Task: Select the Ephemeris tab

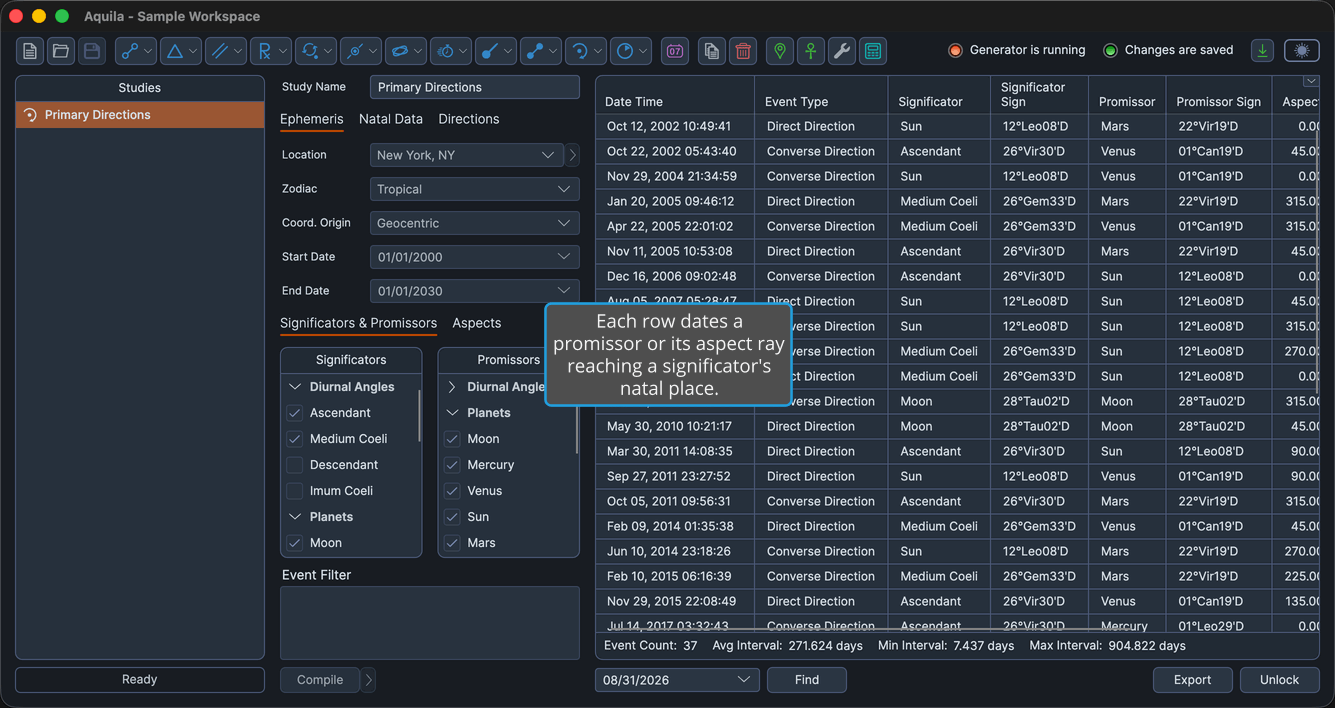Action: pos(312,119)
